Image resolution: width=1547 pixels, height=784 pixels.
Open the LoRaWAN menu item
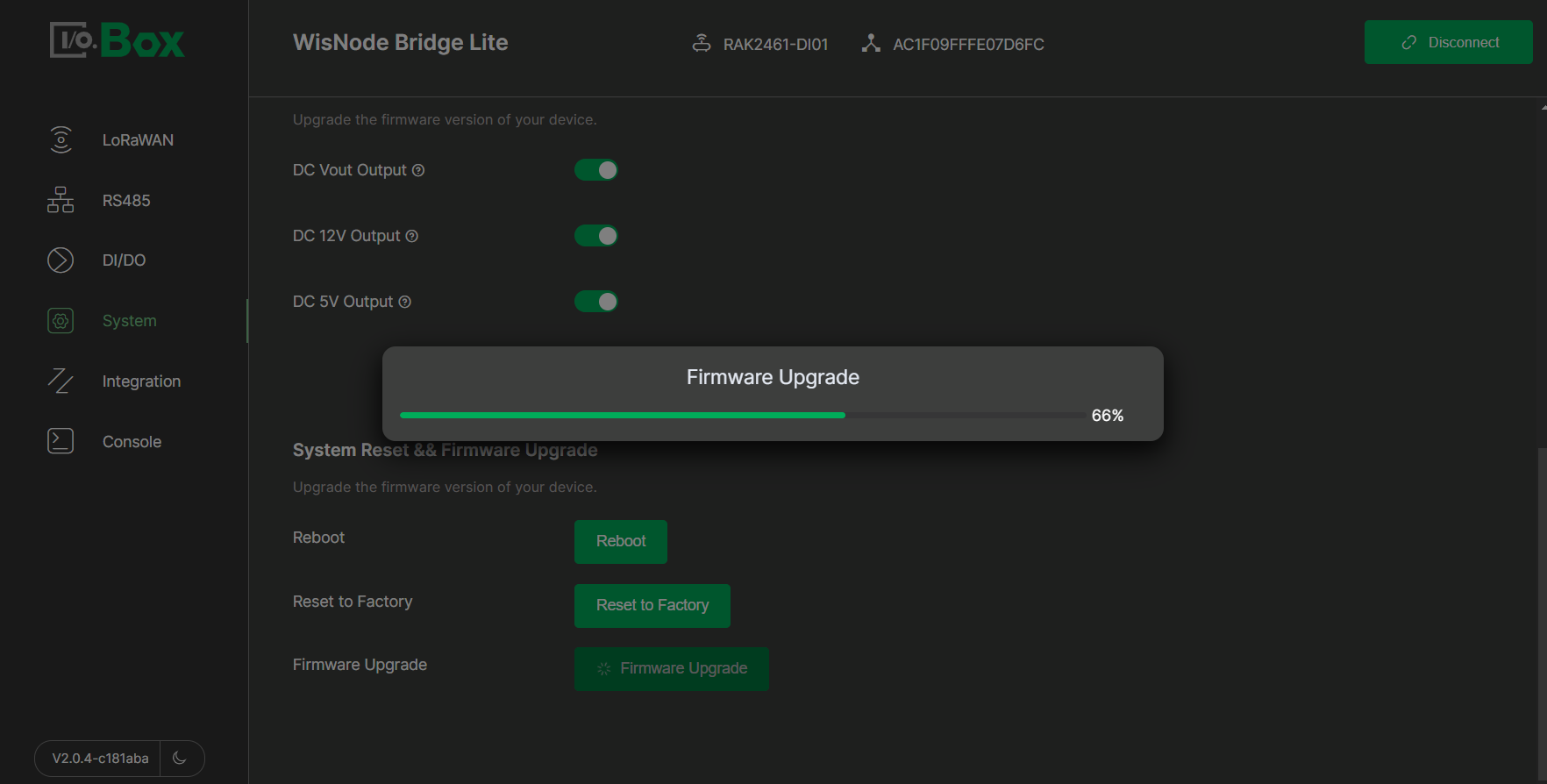click(x=138, y=140)
